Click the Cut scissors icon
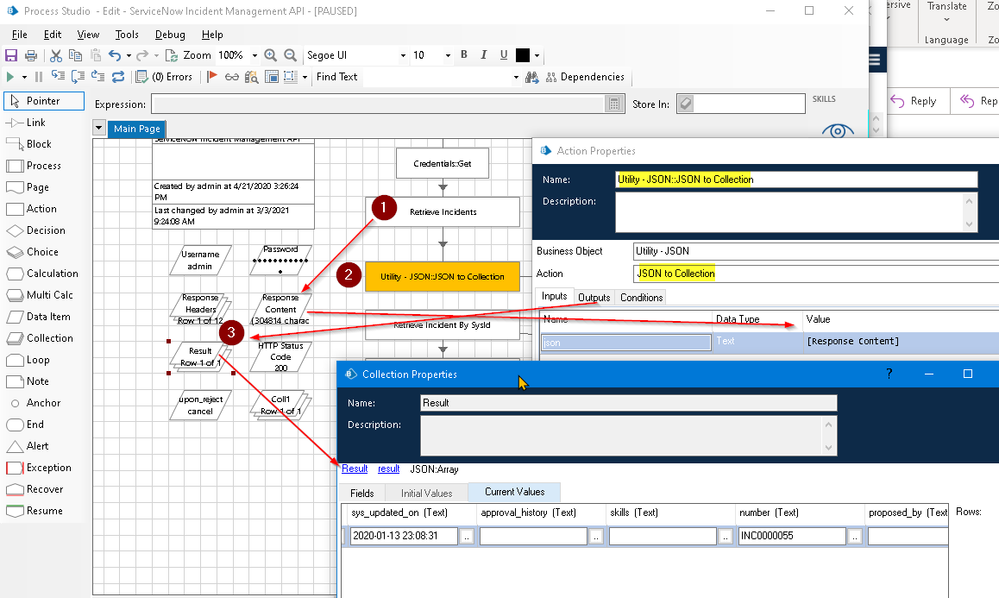 pos(56,56)
